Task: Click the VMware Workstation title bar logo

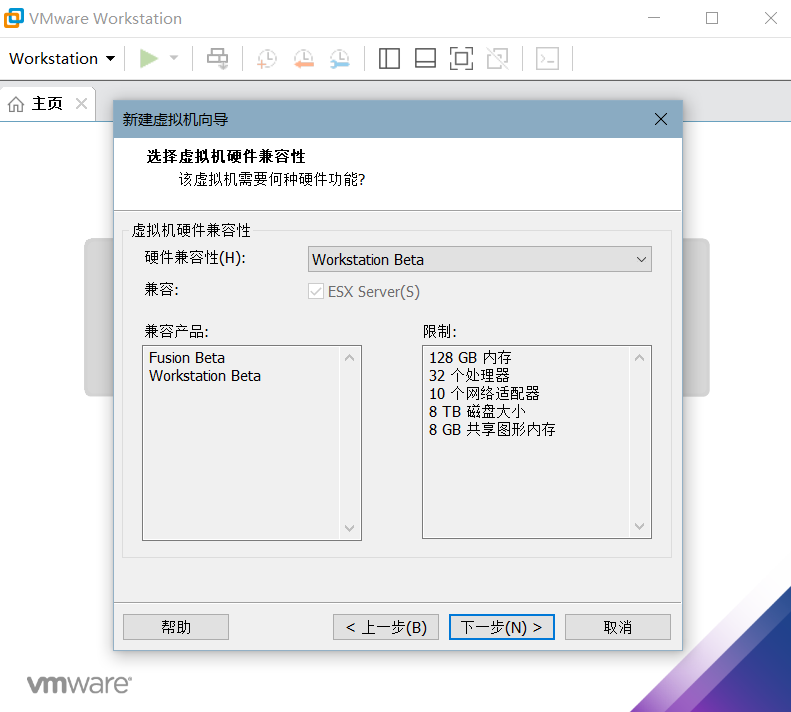Action: coord(14,18)
